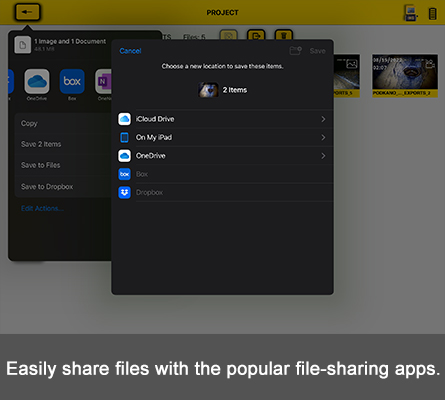This screenshot has height=400, width=445.
Task: Open the EXPORTS_5 image thumbnail
Action: (347, 76)
